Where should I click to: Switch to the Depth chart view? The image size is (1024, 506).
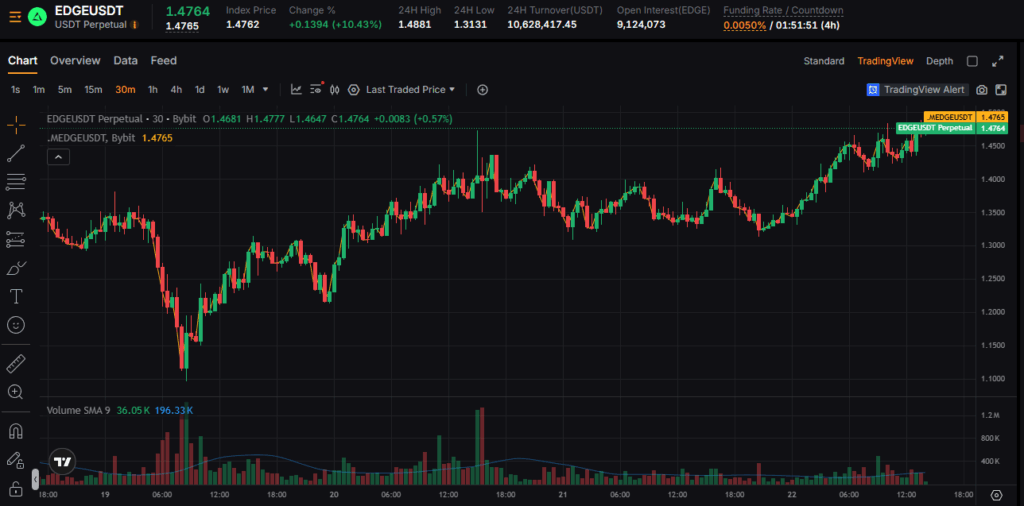point(939,61)
